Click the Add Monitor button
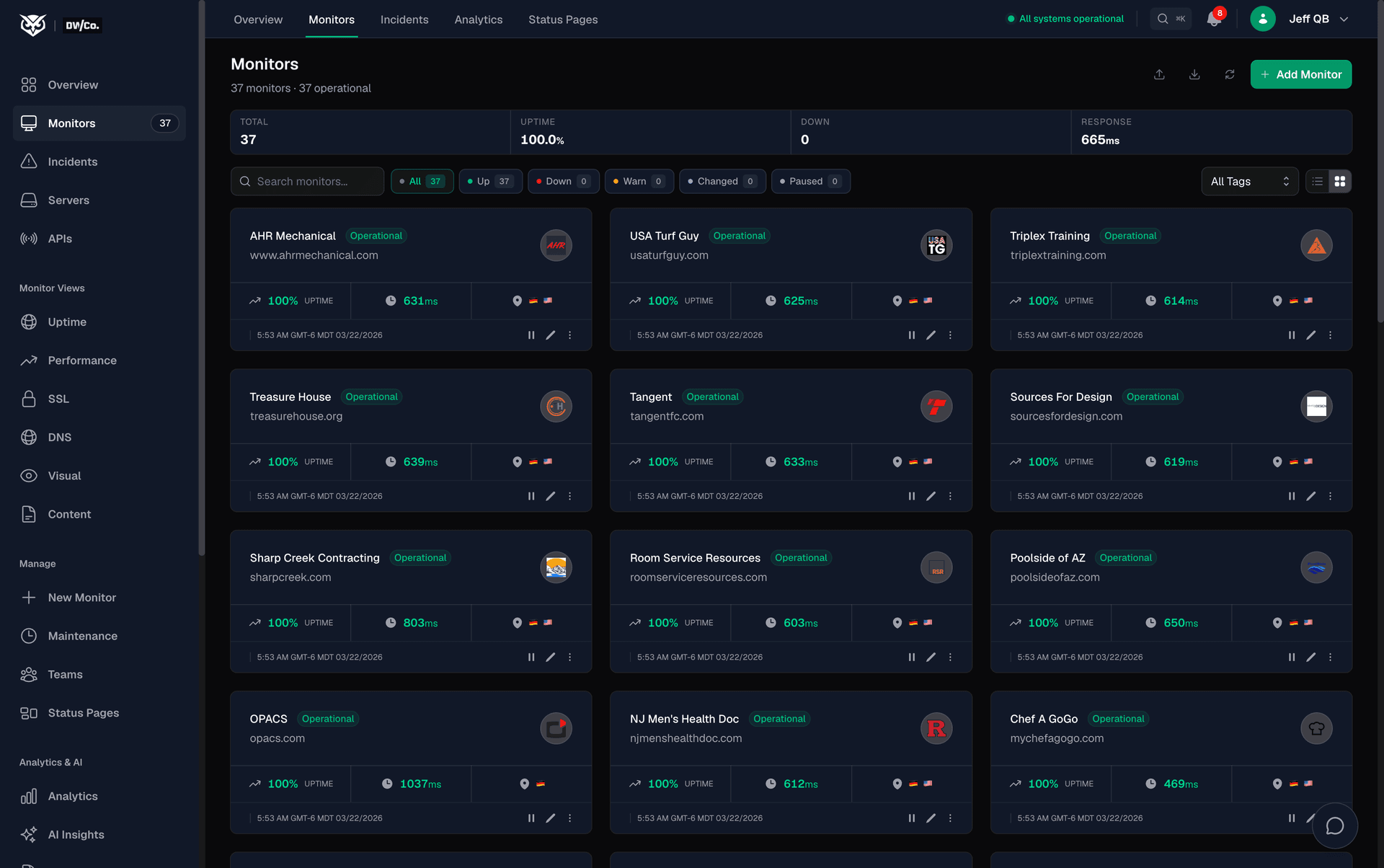 [1300, 74]
